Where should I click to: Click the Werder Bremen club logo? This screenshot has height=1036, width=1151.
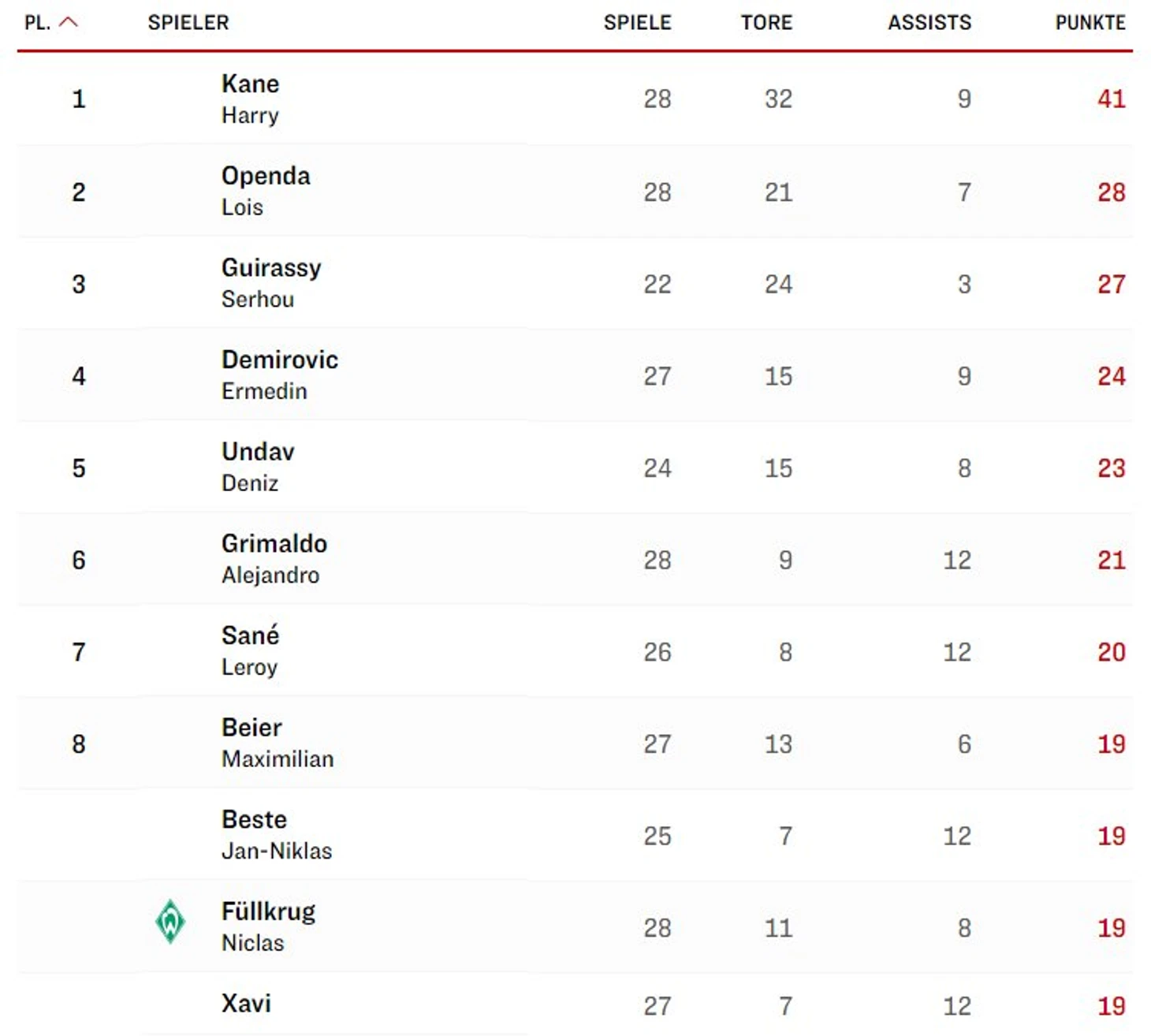(x=170, y=922)
